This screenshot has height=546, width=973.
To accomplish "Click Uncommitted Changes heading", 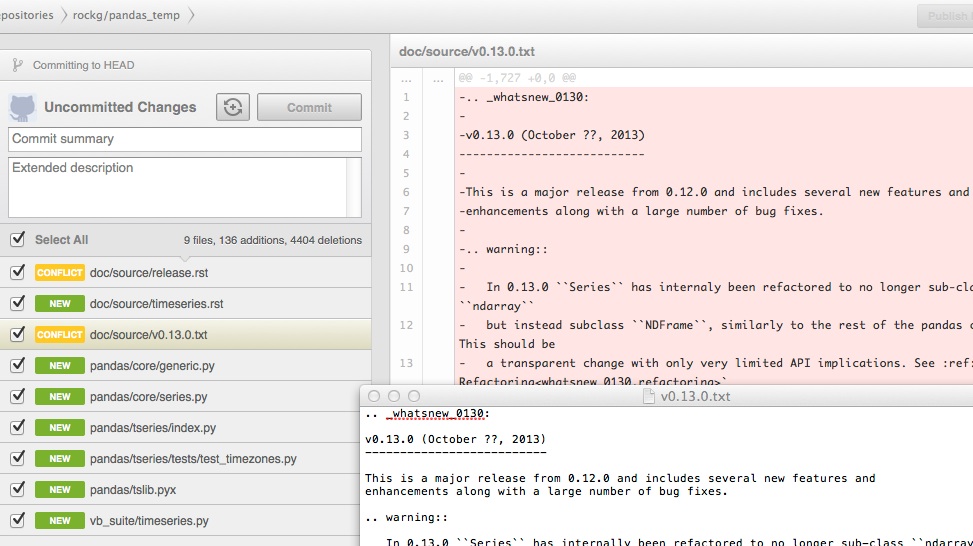I will click(120, 107).
